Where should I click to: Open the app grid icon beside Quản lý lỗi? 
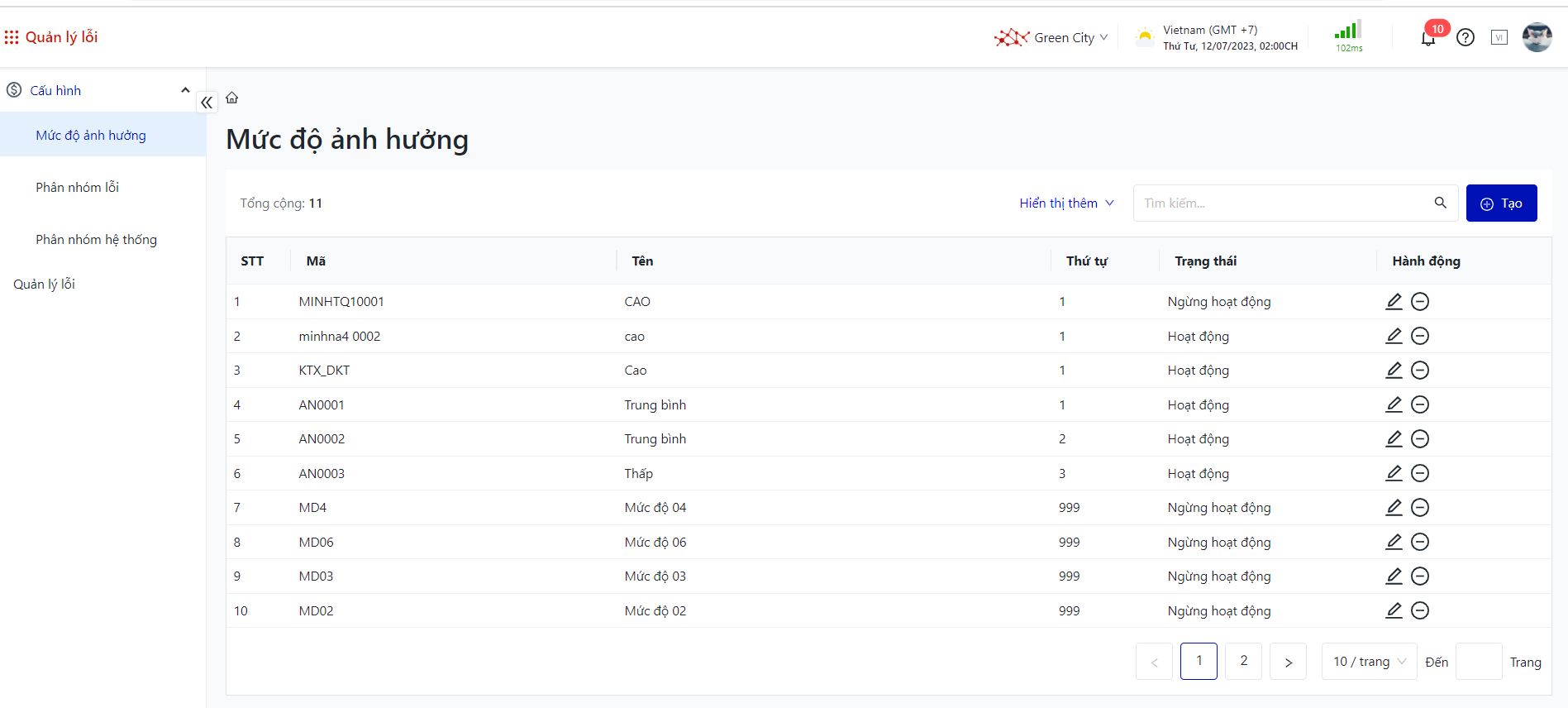pyautogui.click(x=12, y=37)
